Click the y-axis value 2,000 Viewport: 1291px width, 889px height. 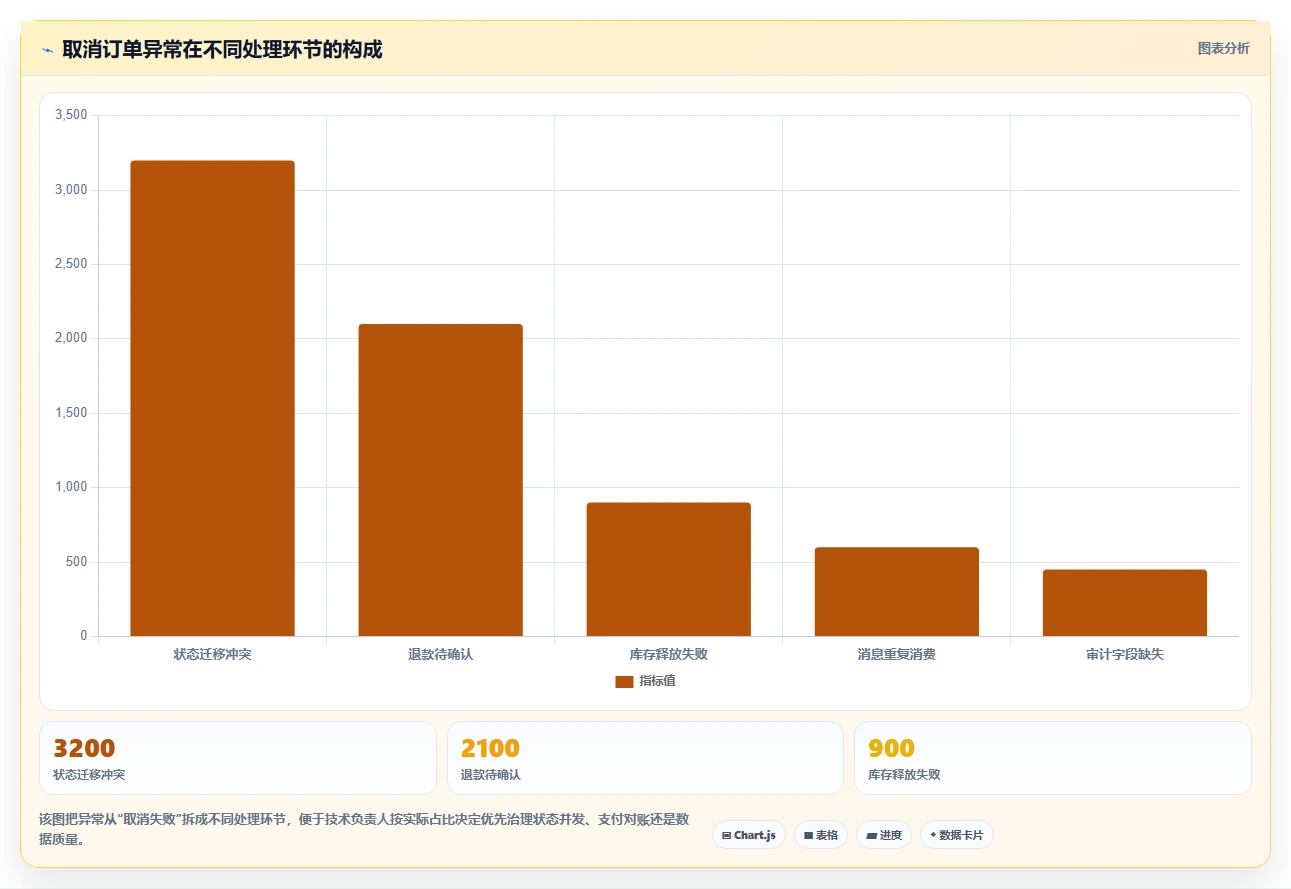click(71, 339)
